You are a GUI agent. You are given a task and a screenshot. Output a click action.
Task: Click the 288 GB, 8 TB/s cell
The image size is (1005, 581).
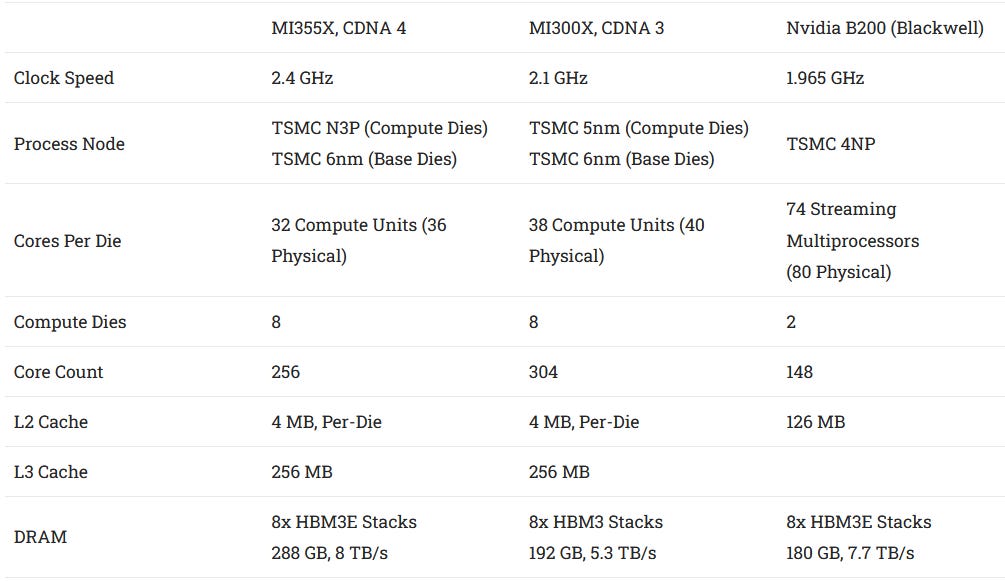click(329, 553)
